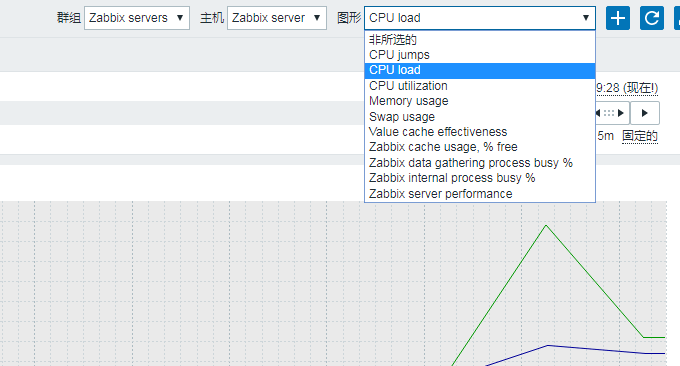Choose Value cache effectiveness option

tap(480, 132)
